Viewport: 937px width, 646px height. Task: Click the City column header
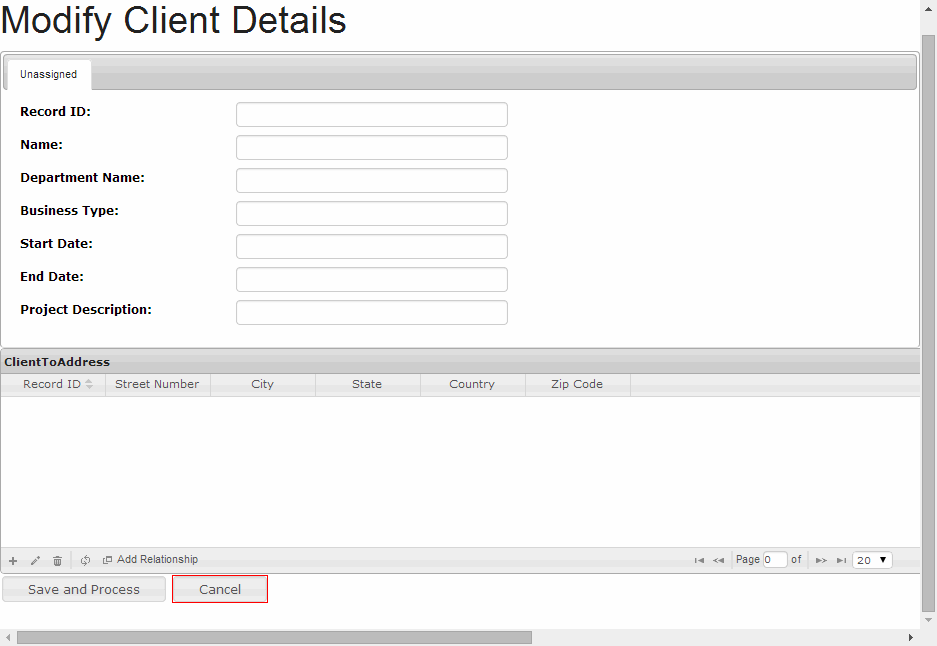[x=263, y=384]
